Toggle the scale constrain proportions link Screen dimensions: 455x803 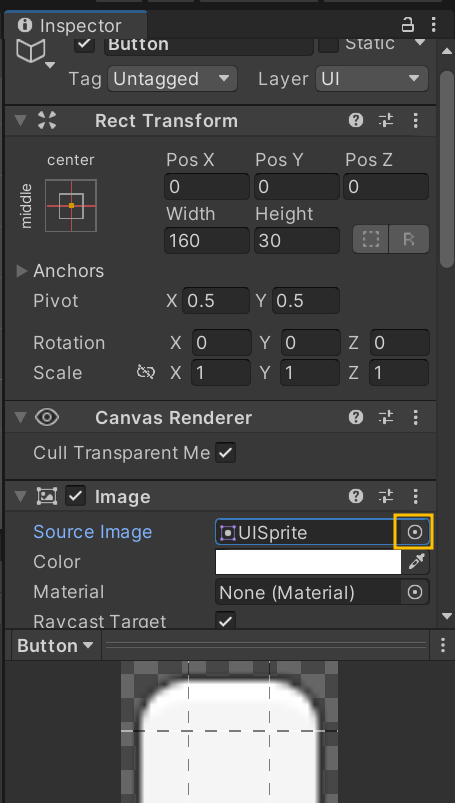tap(146, 372)
